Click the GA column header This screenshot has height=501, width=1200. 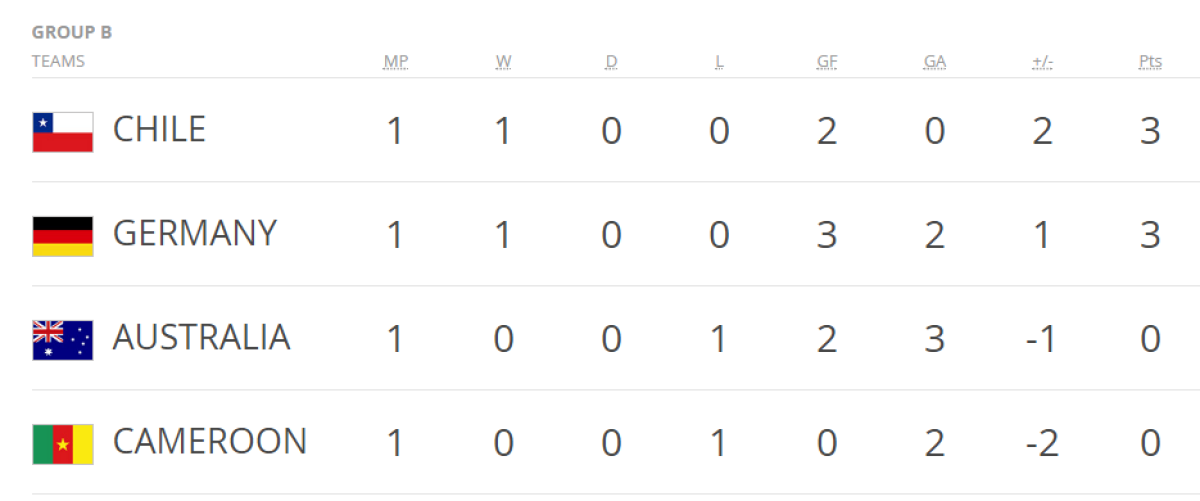tap(935, 62)
